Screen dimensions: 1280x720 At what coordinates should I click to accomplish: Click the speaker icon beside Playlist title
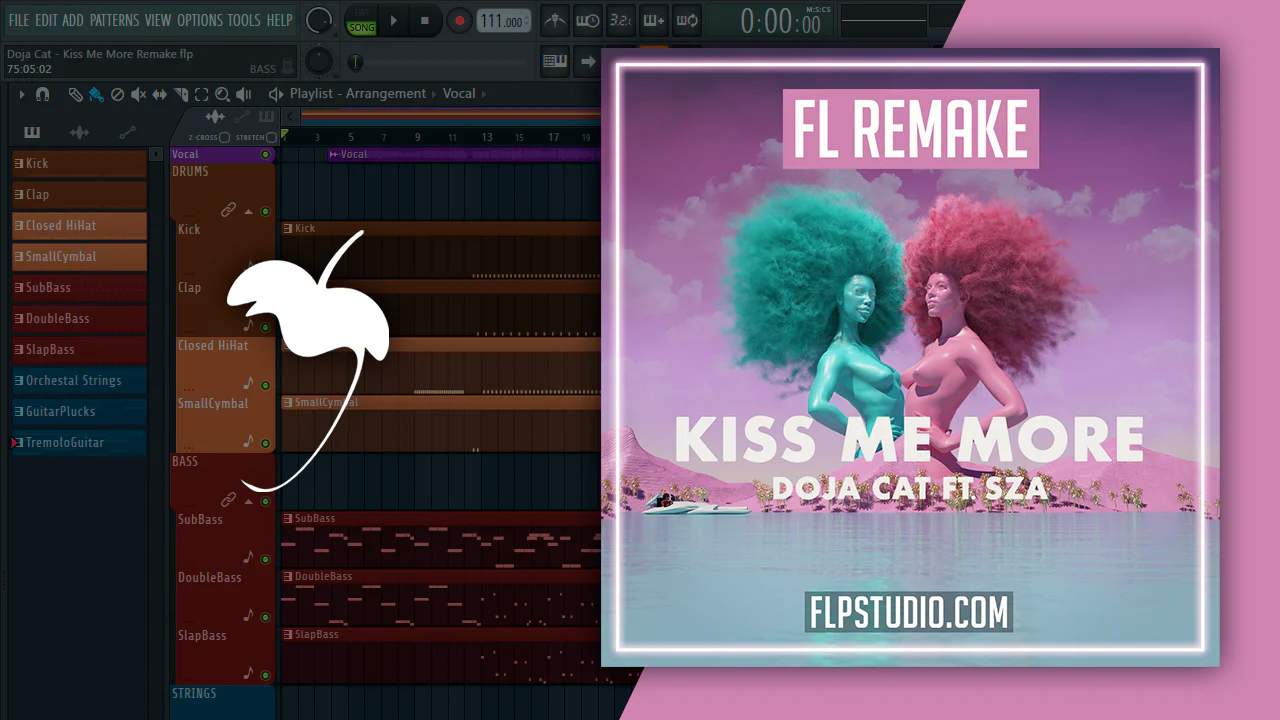(x=276, y=94)
